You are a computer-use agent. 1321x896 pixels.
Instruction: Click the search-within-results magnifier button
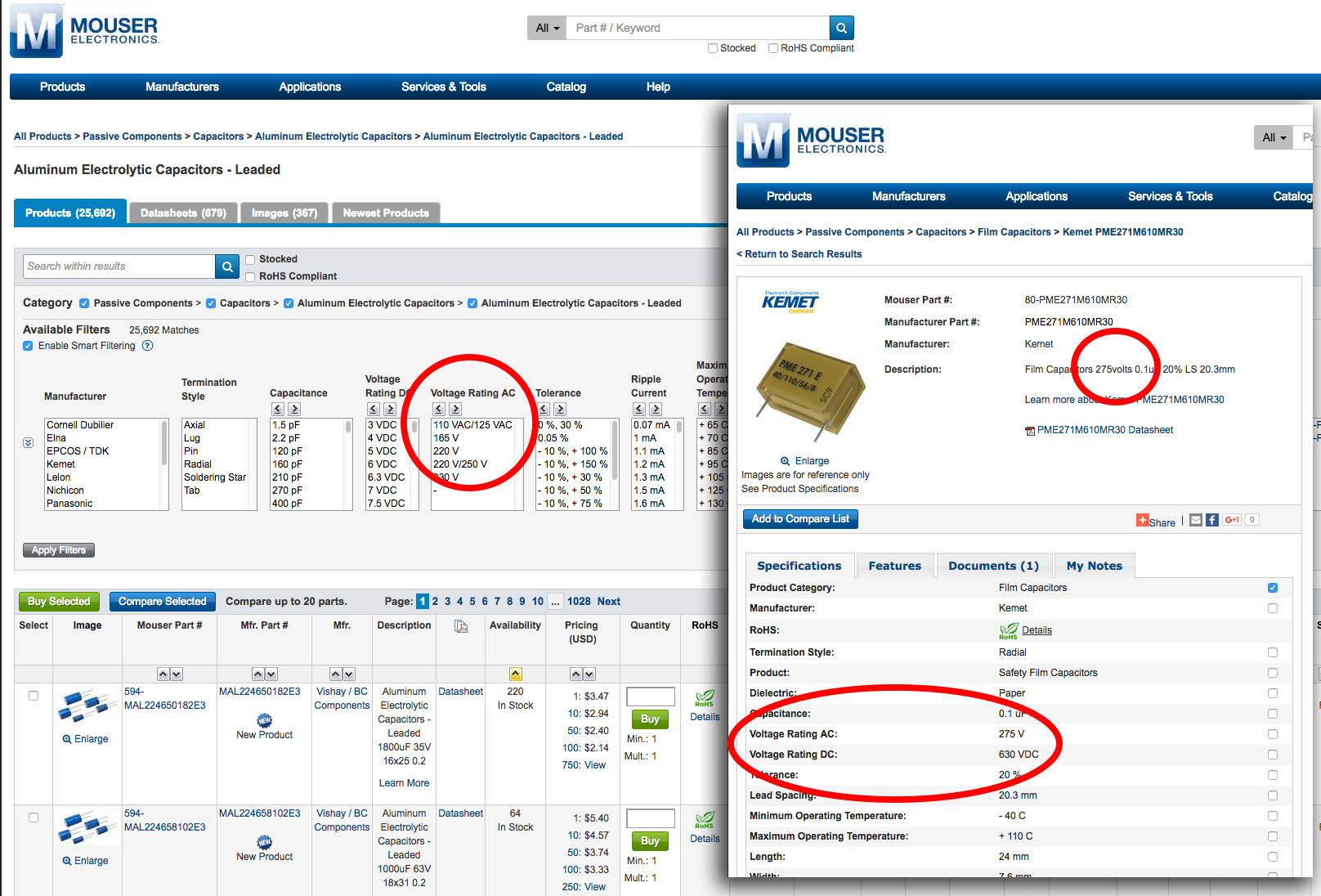(227, 266)
